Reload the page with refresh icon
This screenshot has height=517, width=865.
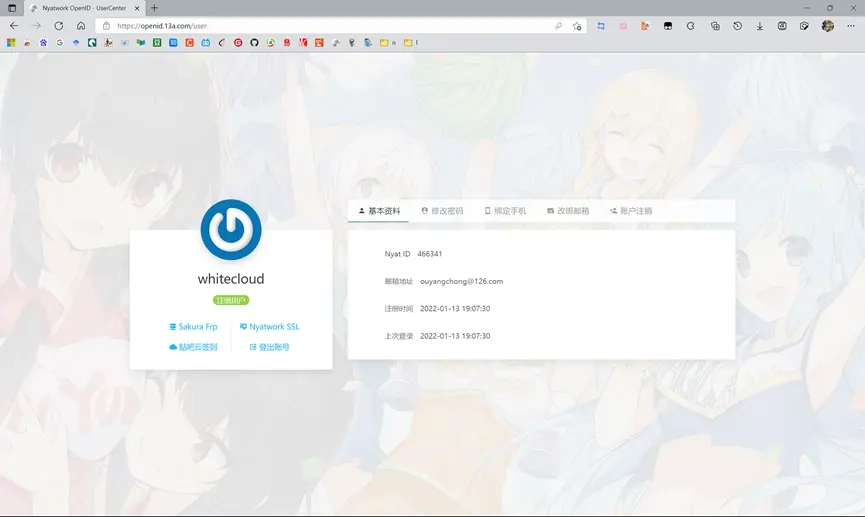coord(59,26)
